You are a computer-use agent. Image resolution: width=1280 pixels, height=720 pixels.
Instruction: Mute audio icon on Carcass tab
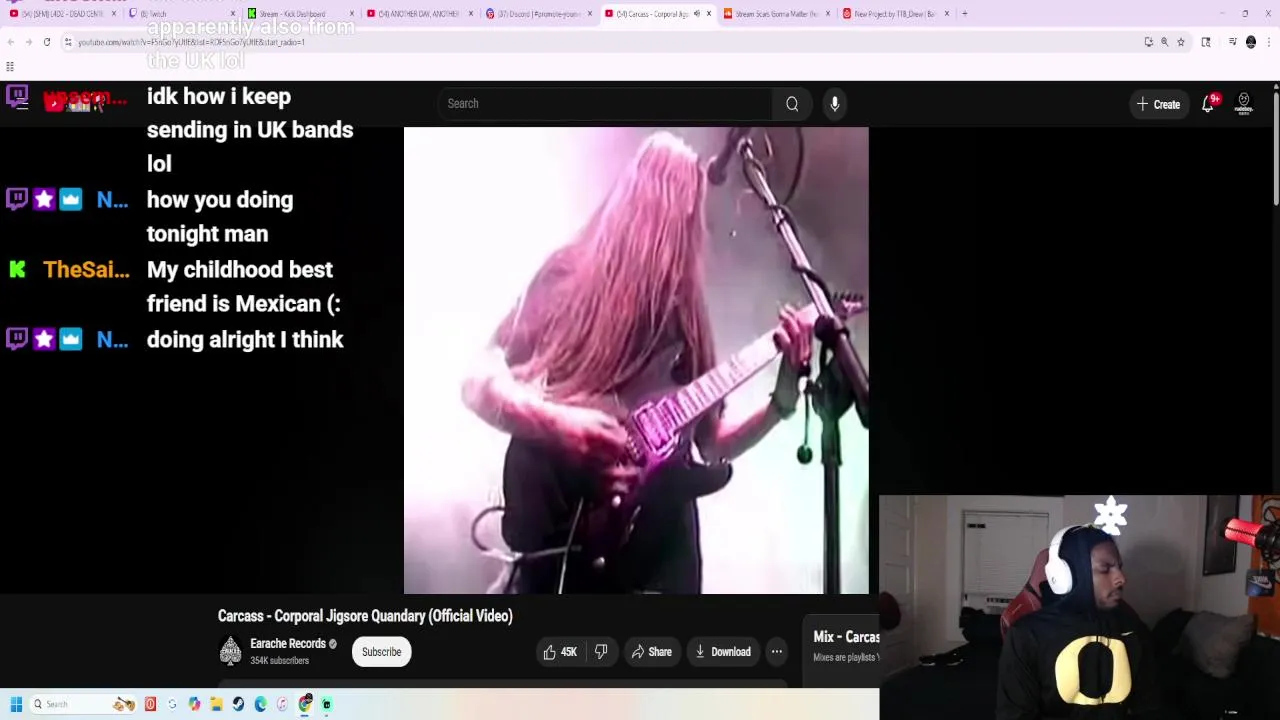click(697, 14)
